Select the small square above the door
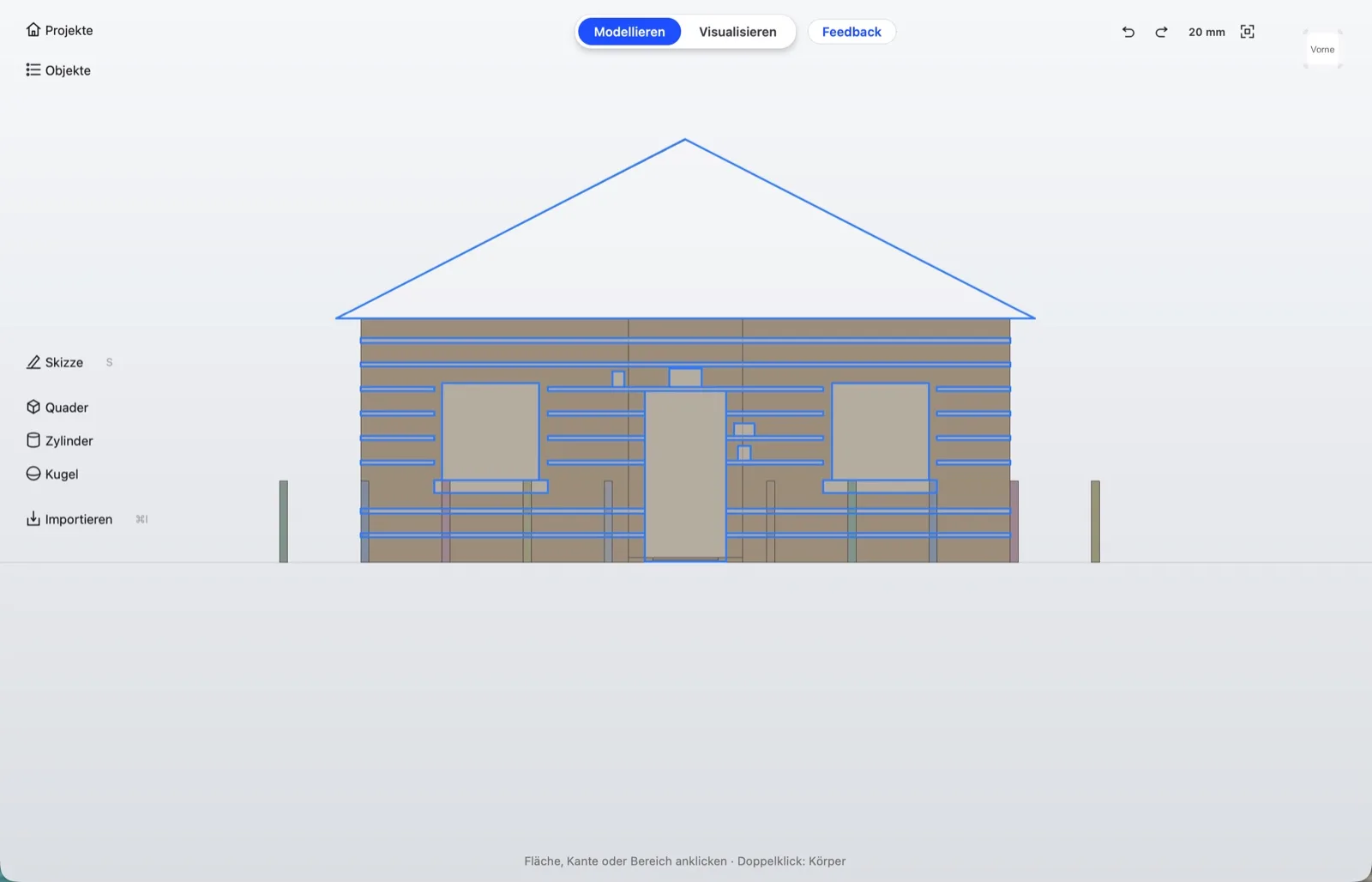This screenshot has height=882, width=1372. 685,378
